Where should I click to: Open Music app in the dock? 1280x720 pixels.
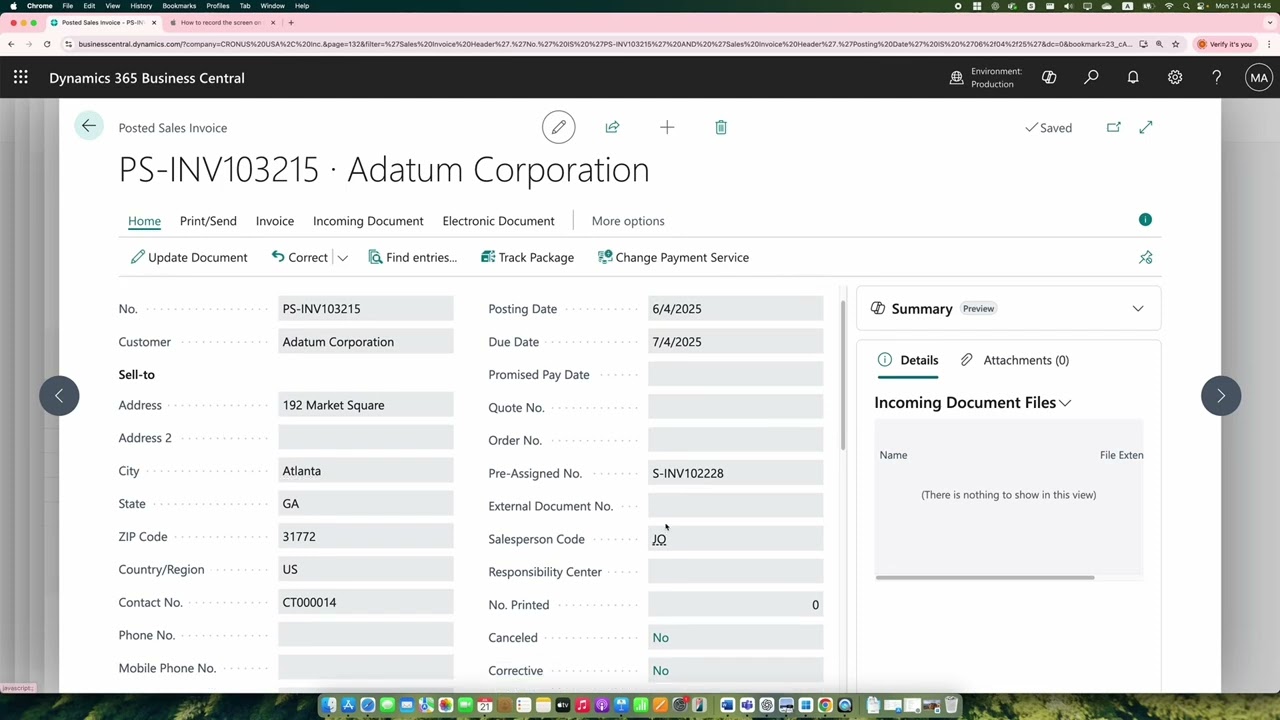point(582,706)
